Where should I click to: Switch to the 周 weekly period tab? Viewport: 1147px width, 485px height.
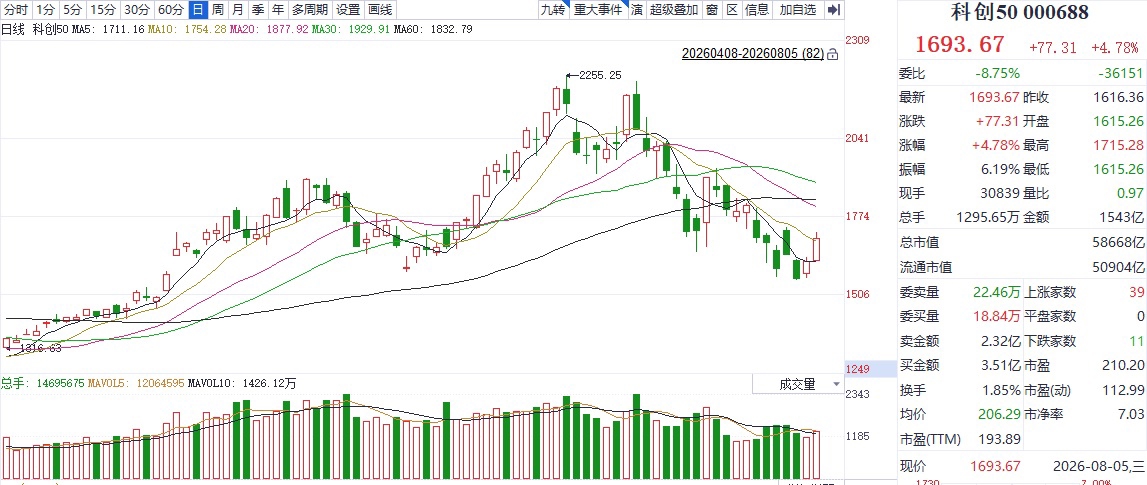218,10
